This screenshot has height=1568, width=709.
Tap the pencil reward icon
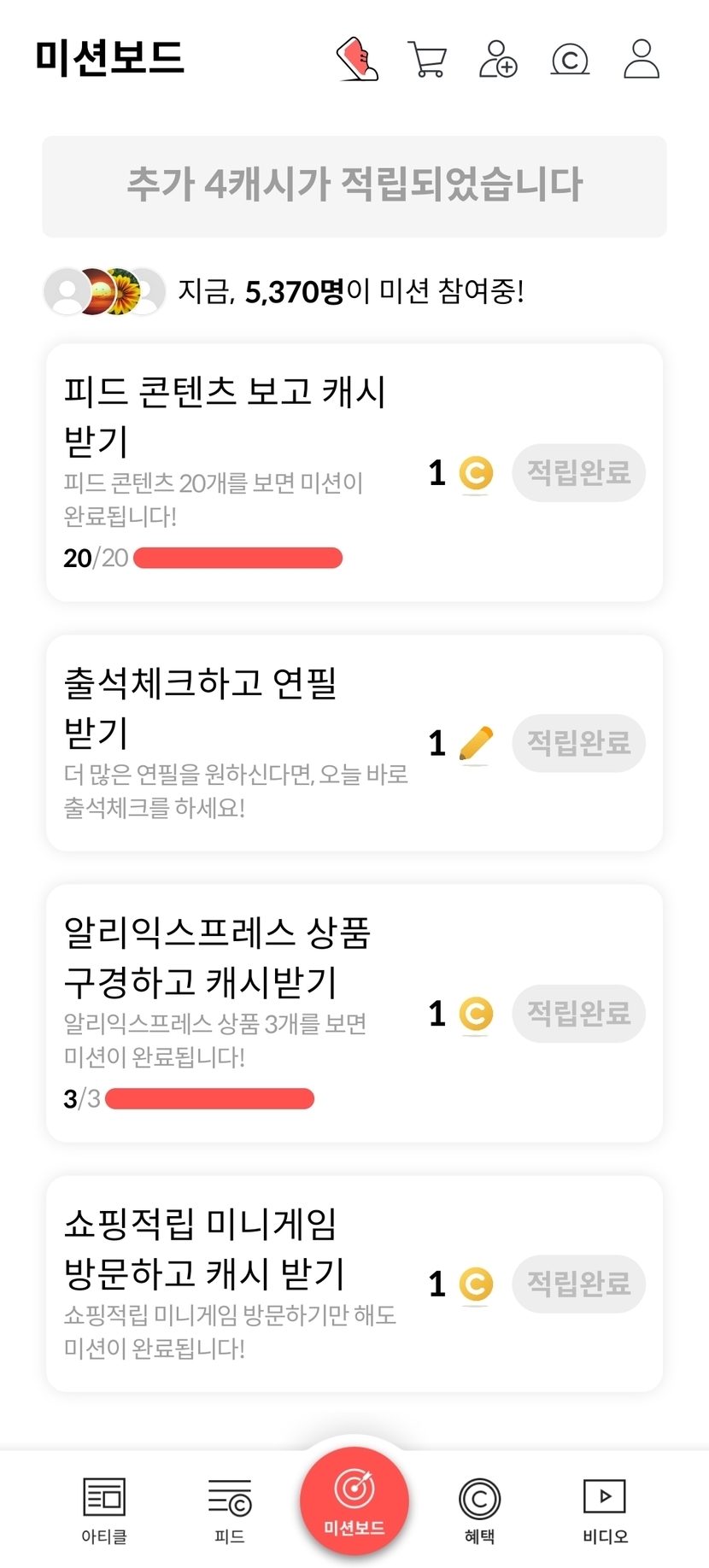coord(476,743)
